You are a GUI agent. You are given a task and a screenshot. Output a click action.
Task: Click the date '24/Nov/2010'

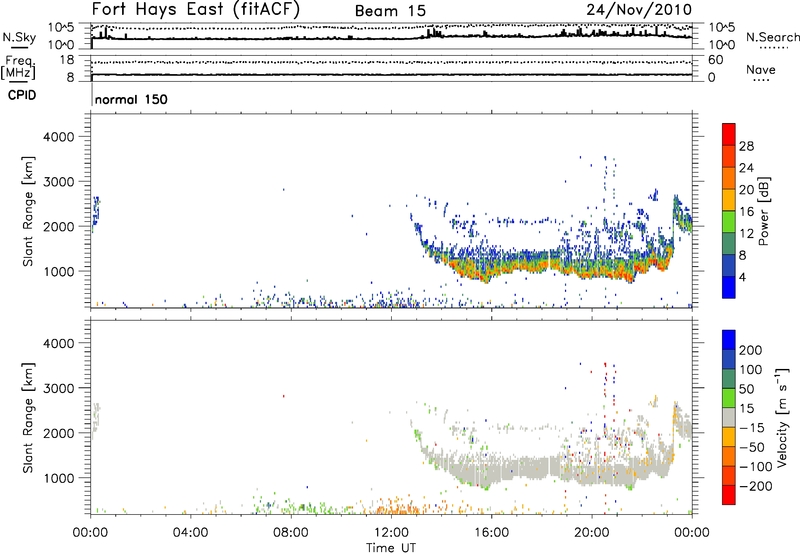(x=639, y=9)
